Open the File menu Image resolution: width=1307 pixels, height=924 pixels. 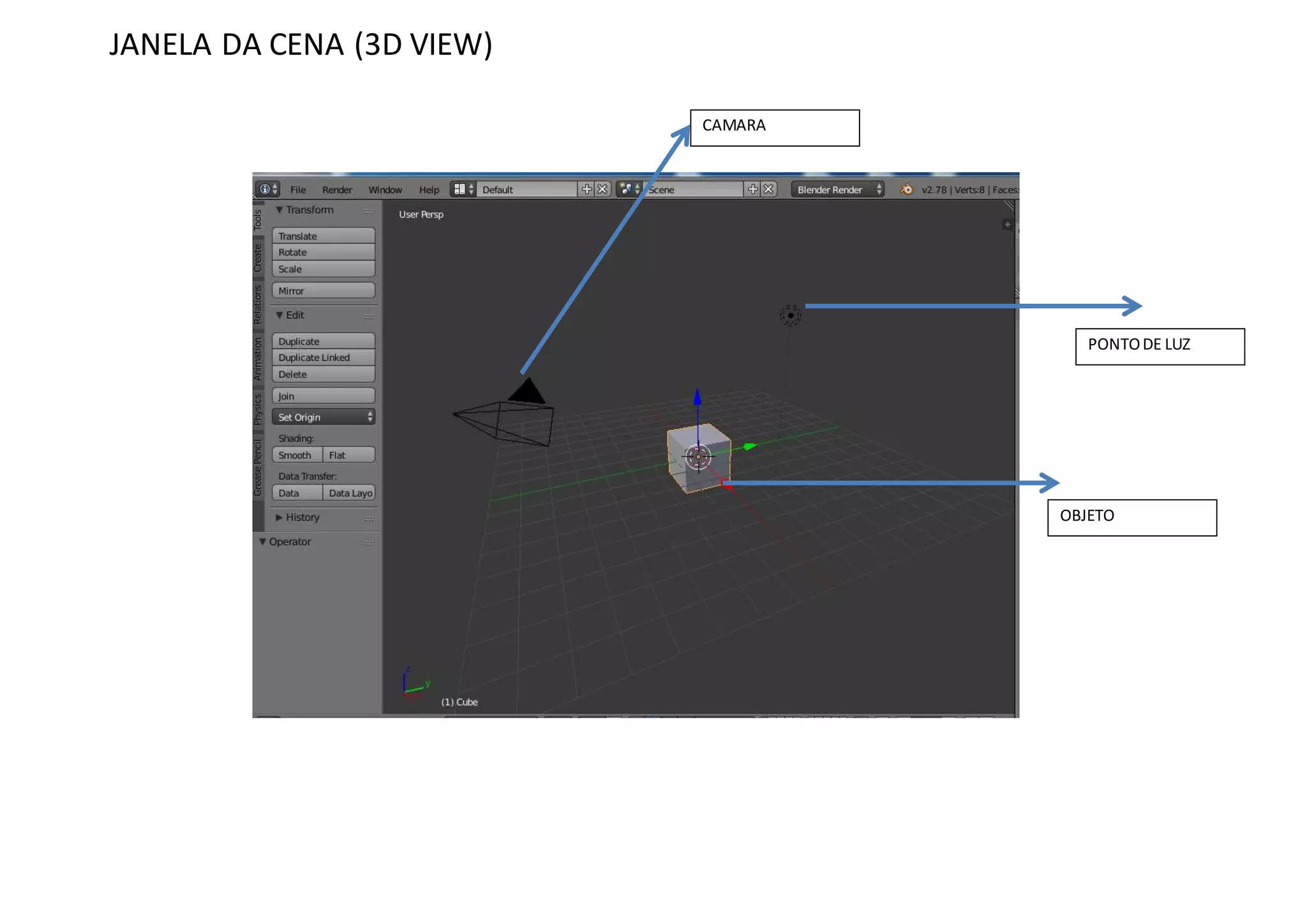[x=298, y=190]
